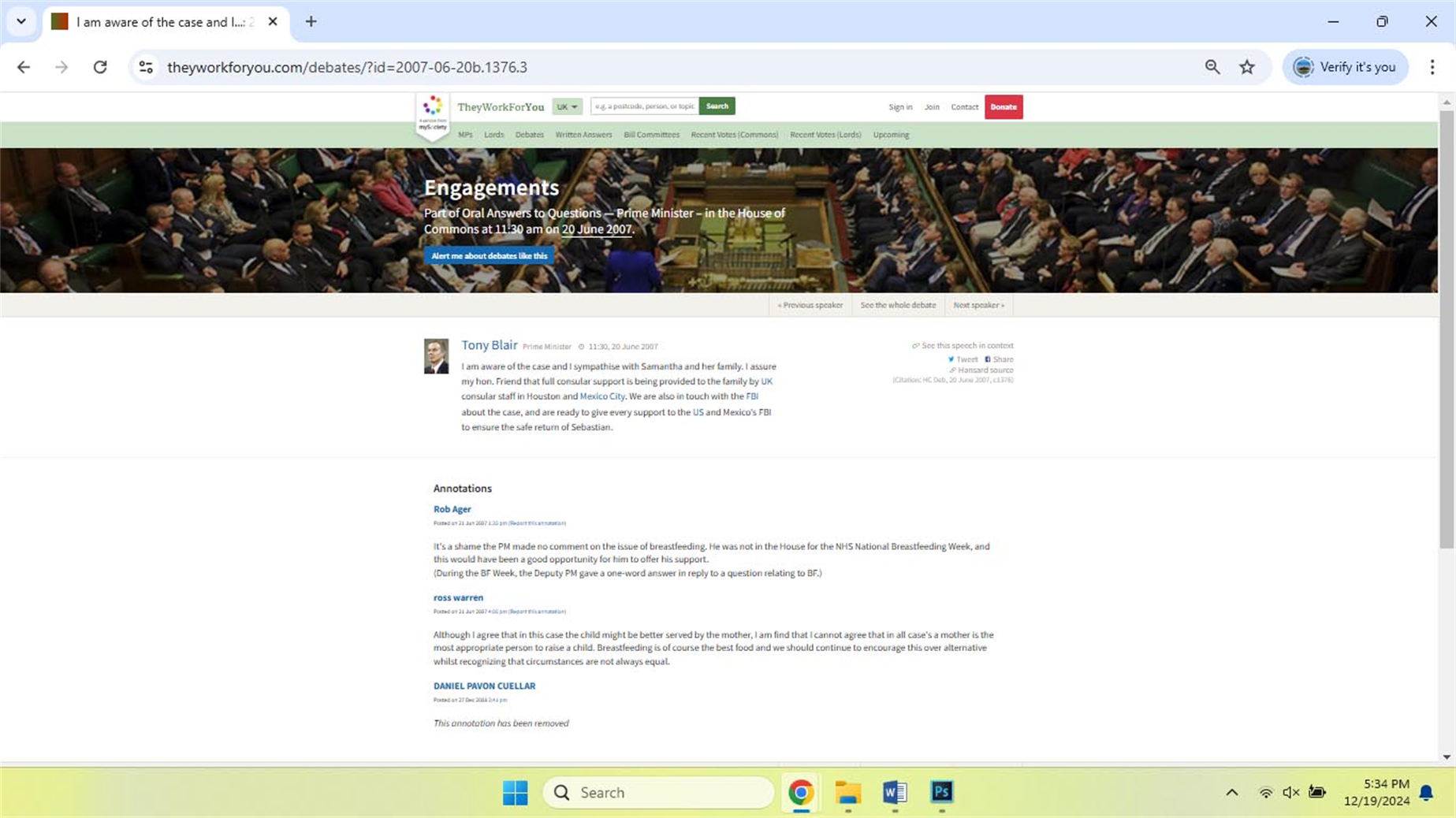Viewport: 1456px width, 818px height.
Task: Open Word from the taskbar
Action: tap(894, 792)
